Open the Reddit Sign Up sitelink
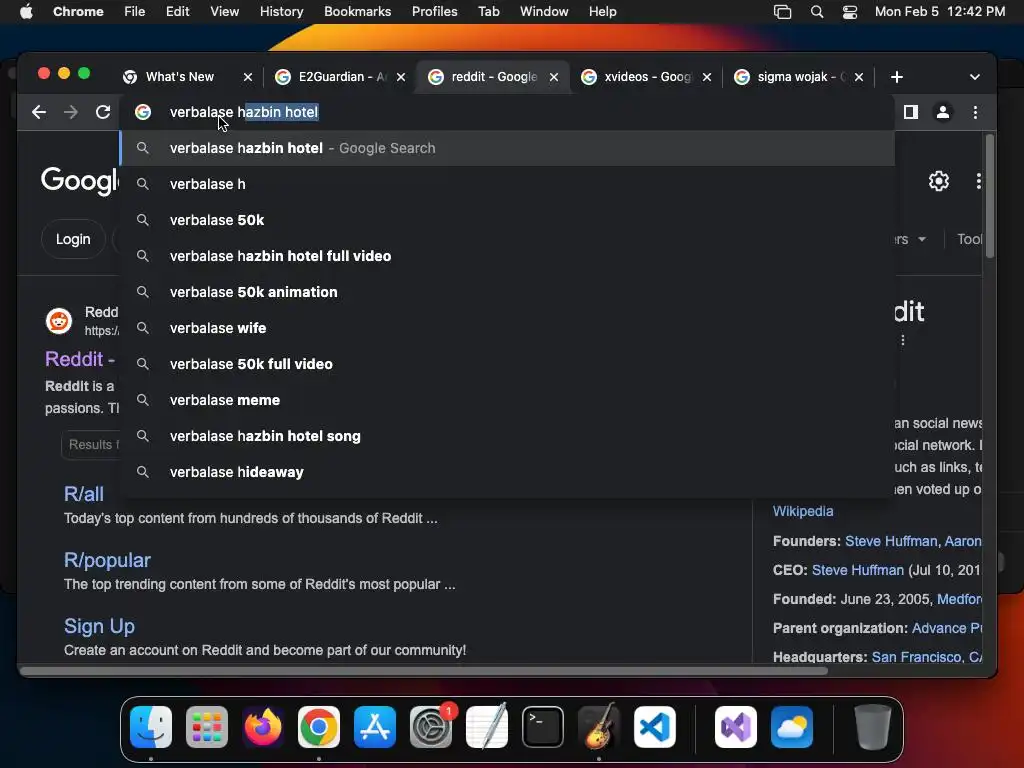Image resolution: width=1024 pixels, height=768 pixels. click(x=99, y=626)
